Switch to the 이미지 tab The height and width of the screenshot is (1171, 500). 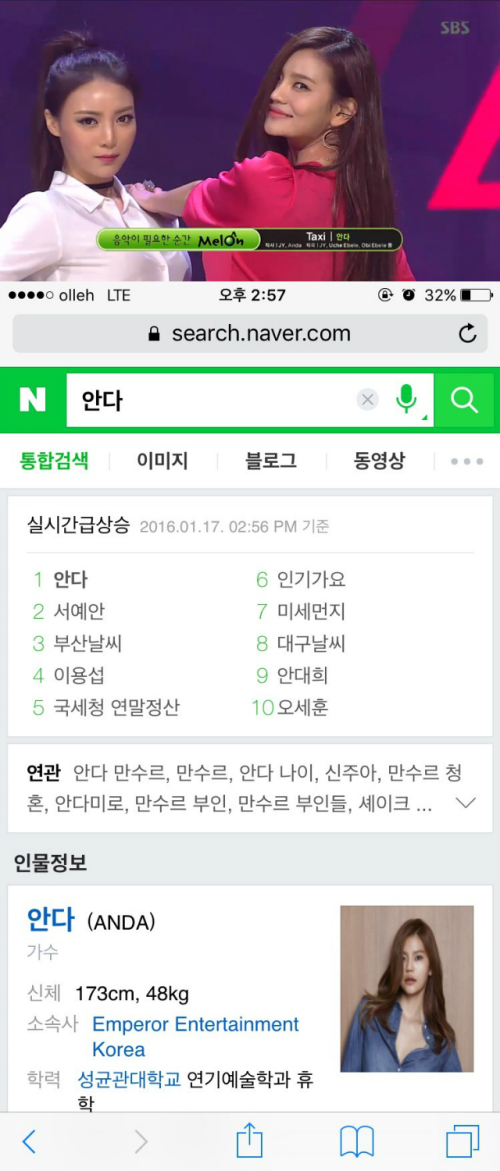tap(162, 461)
